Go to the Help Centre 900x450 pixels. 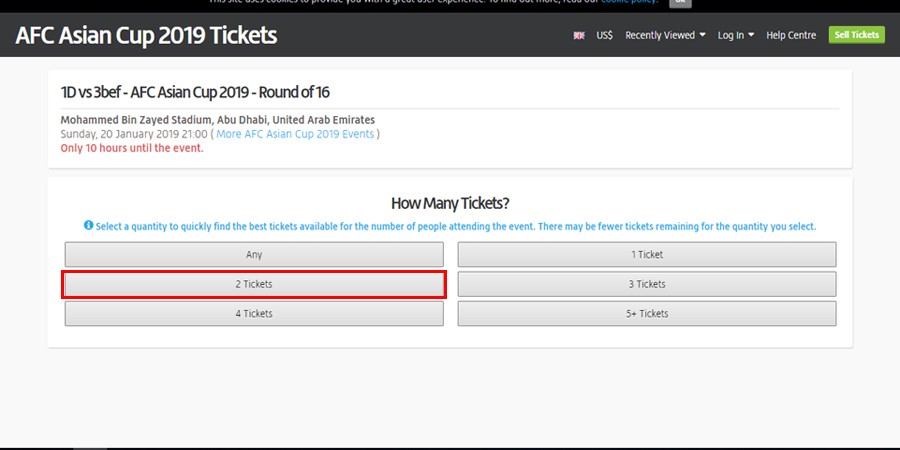click(x=791, y=35)
